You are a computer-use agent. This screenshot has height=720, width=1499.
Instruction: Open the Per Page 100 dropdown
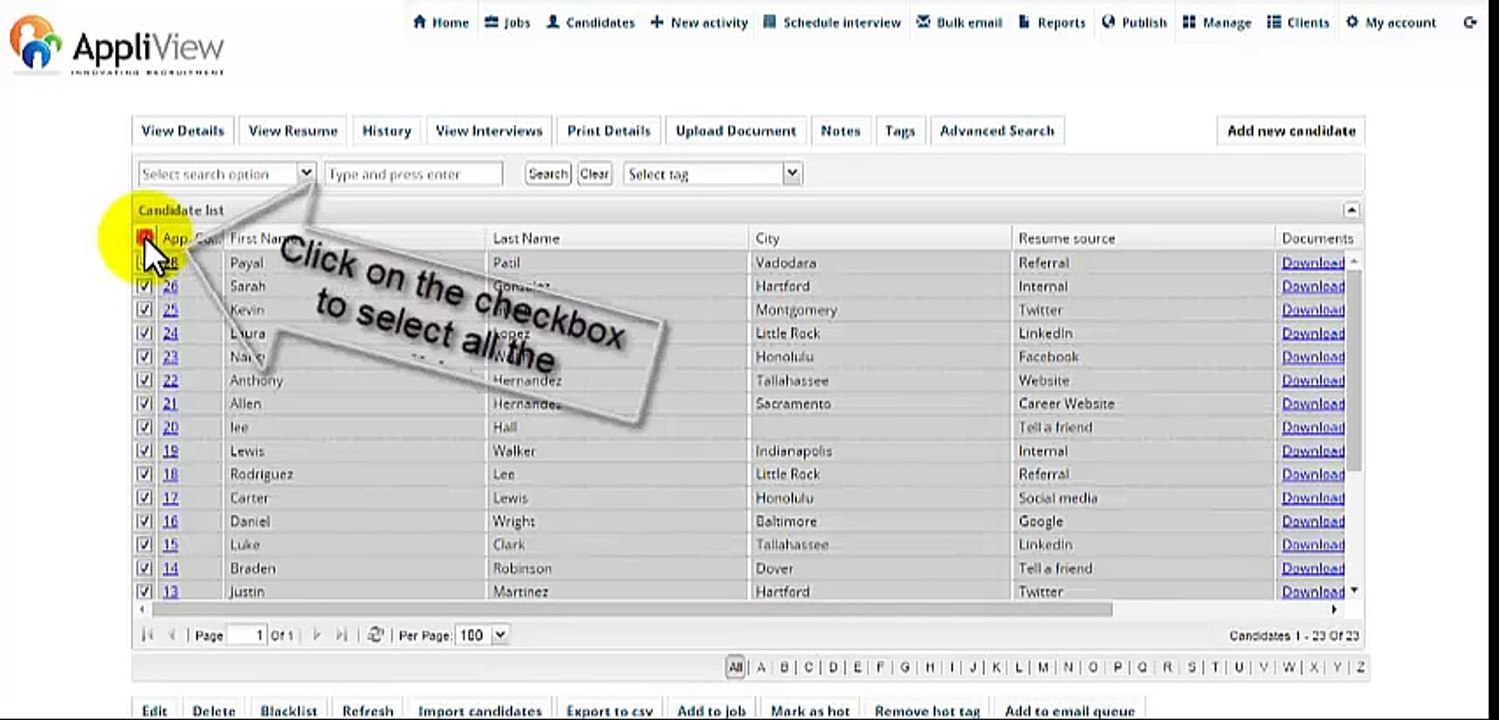pyautogui.click(x=482, y=635)
